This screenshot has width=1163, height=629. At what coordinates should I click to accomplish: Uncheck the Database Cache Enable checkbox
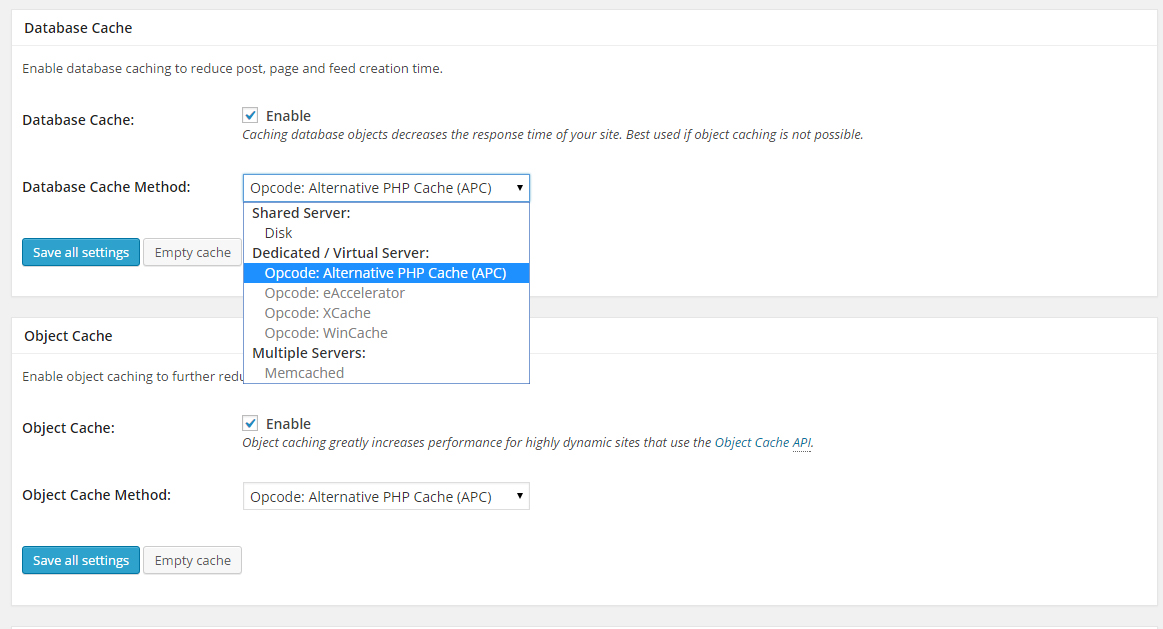(250, 116)
